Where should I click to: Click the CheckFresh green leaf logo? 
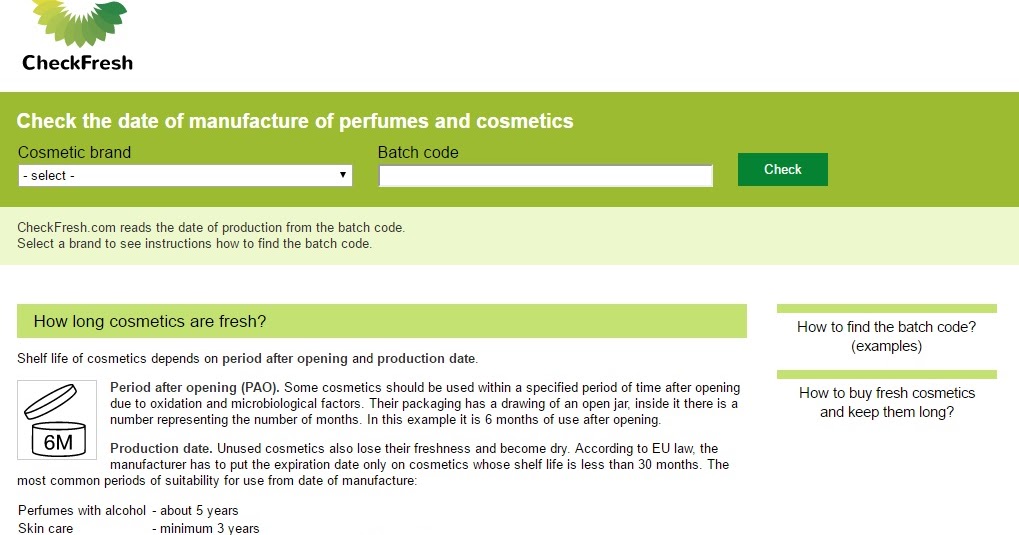coord(78,23)
